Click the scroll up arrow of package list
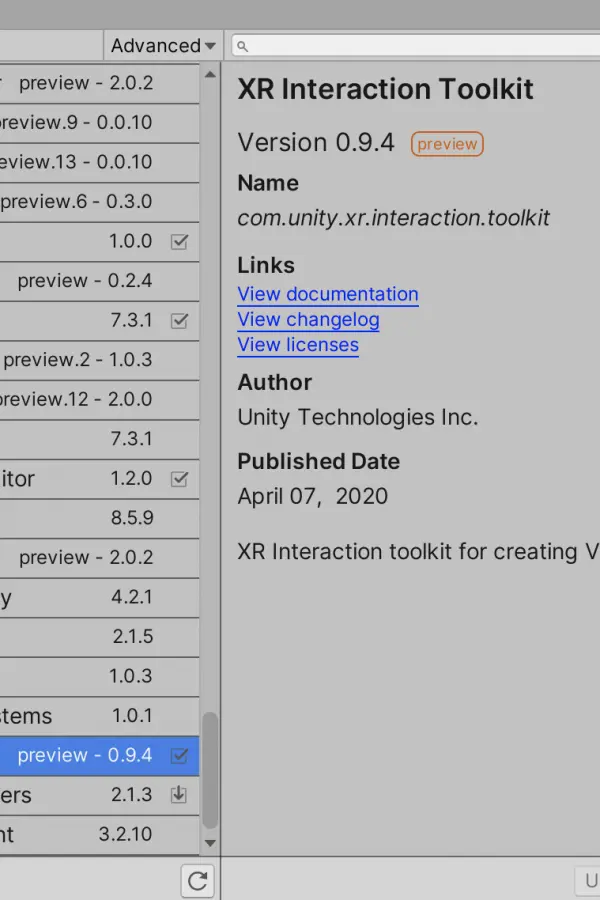Image resolution: width=600 pixels, height=900 pixels. click(x=210, y=75)
